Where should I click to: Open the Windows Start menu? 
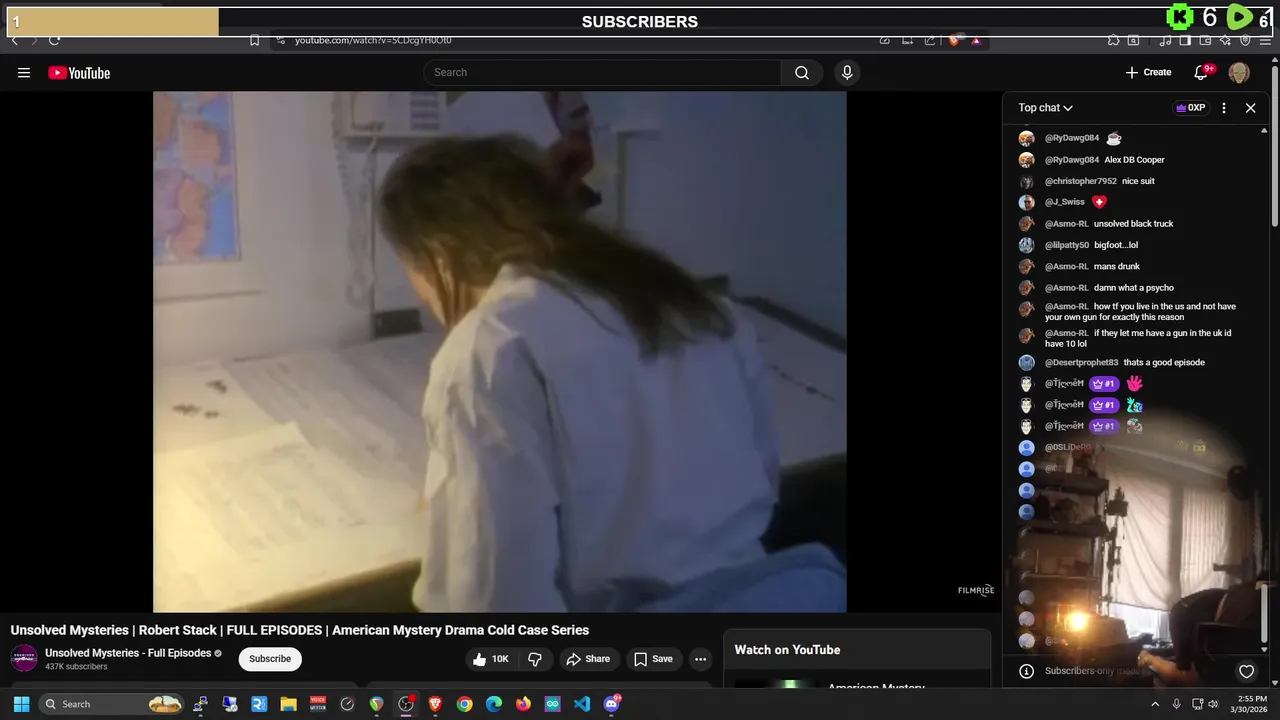[x=21, y=704]
